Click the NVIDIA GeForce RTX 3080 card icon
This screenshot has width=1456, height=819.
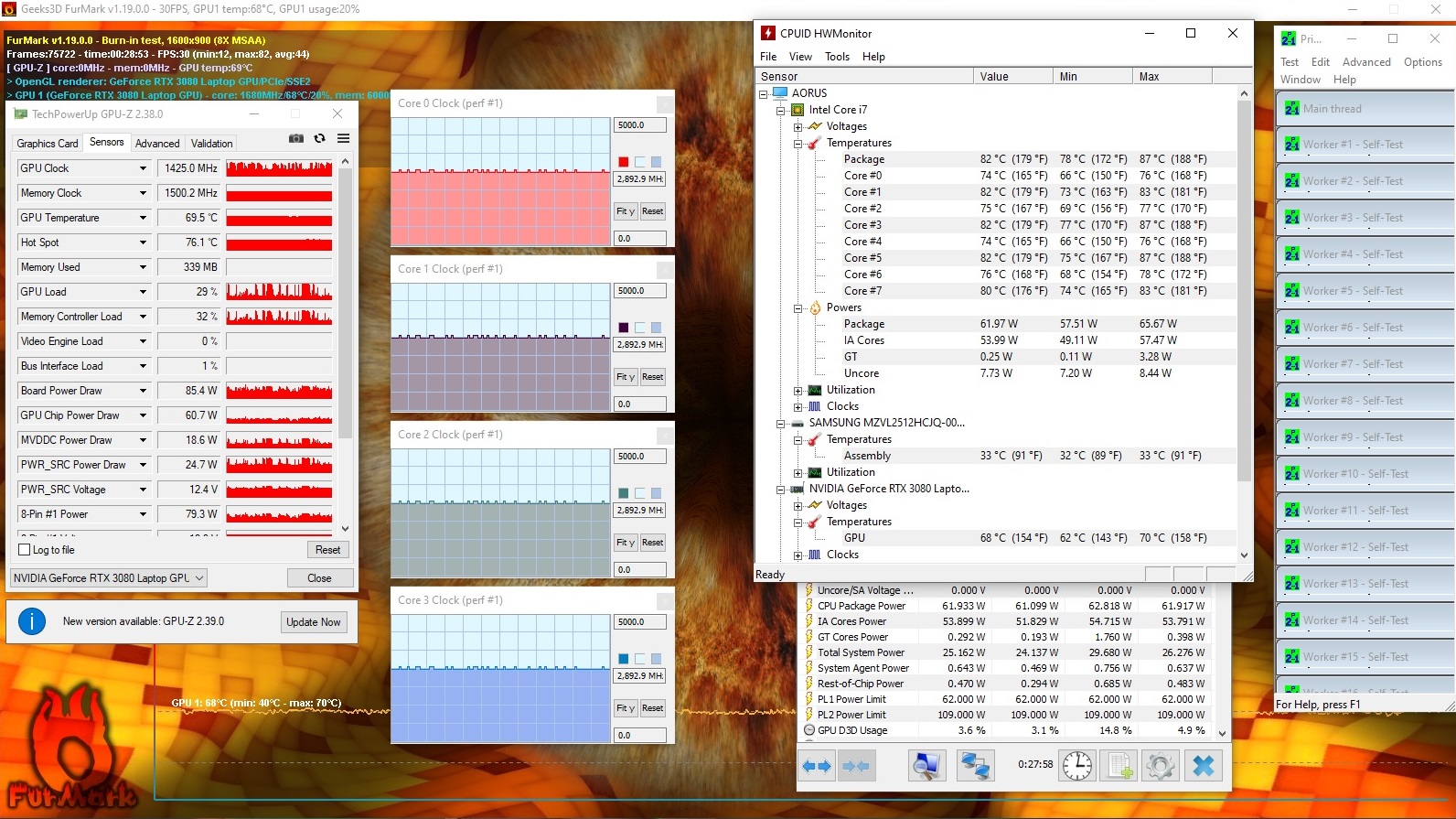click(x=798, y=489)
